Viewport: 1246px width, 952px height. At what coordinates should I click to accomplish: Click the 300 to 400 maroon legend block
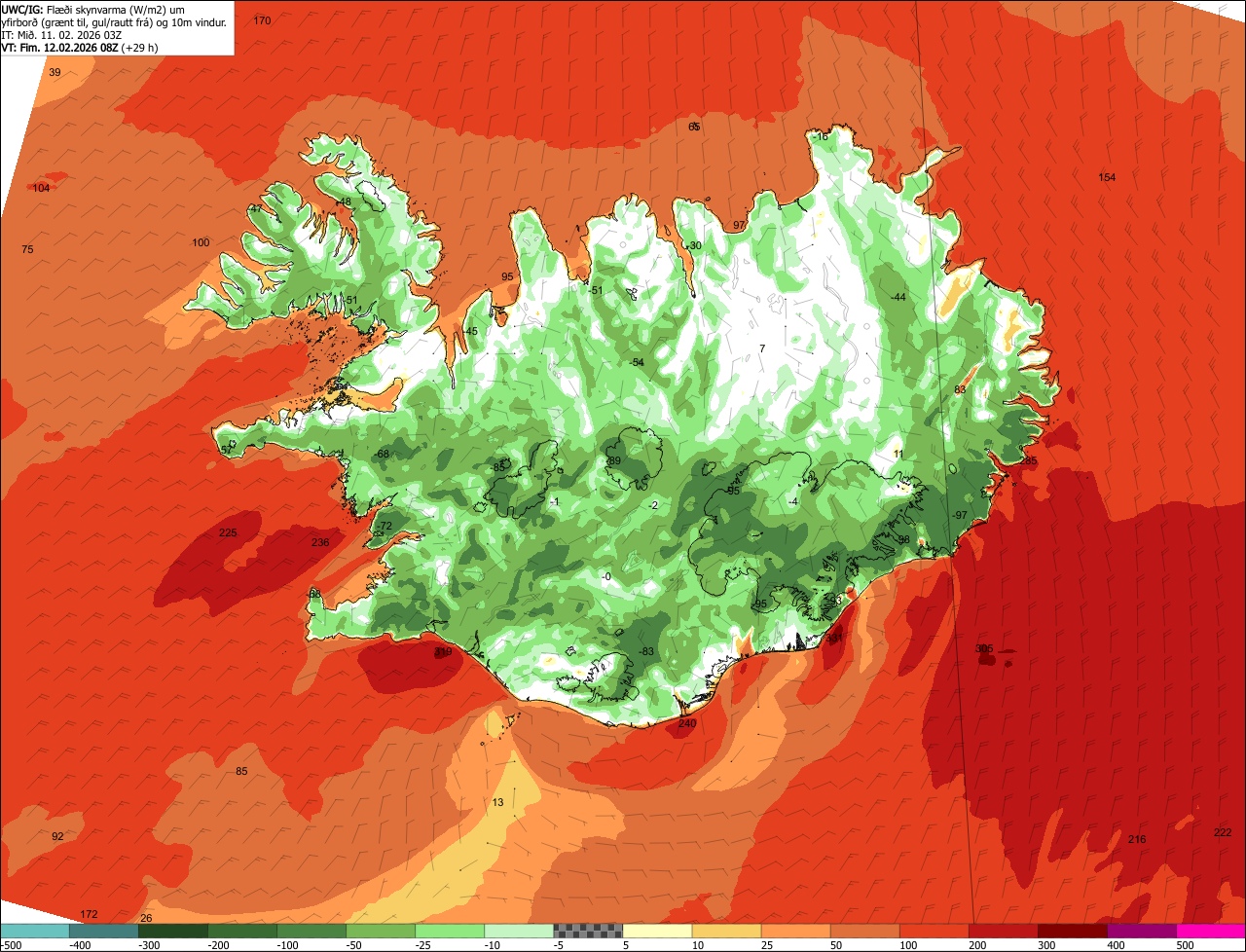point(1072,931)
